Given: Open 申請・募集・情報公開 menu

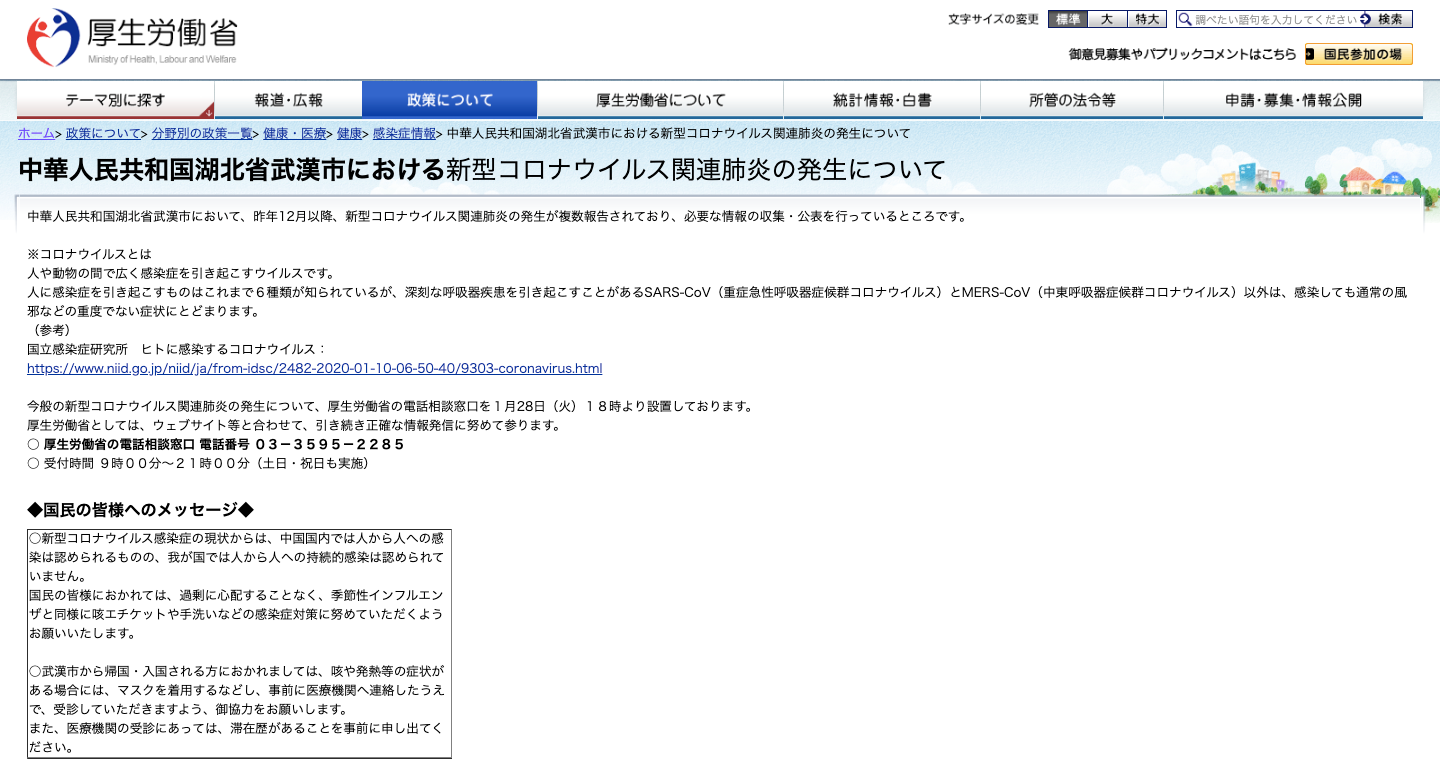Looking at the screenshot, I should tap(1292, 100).
